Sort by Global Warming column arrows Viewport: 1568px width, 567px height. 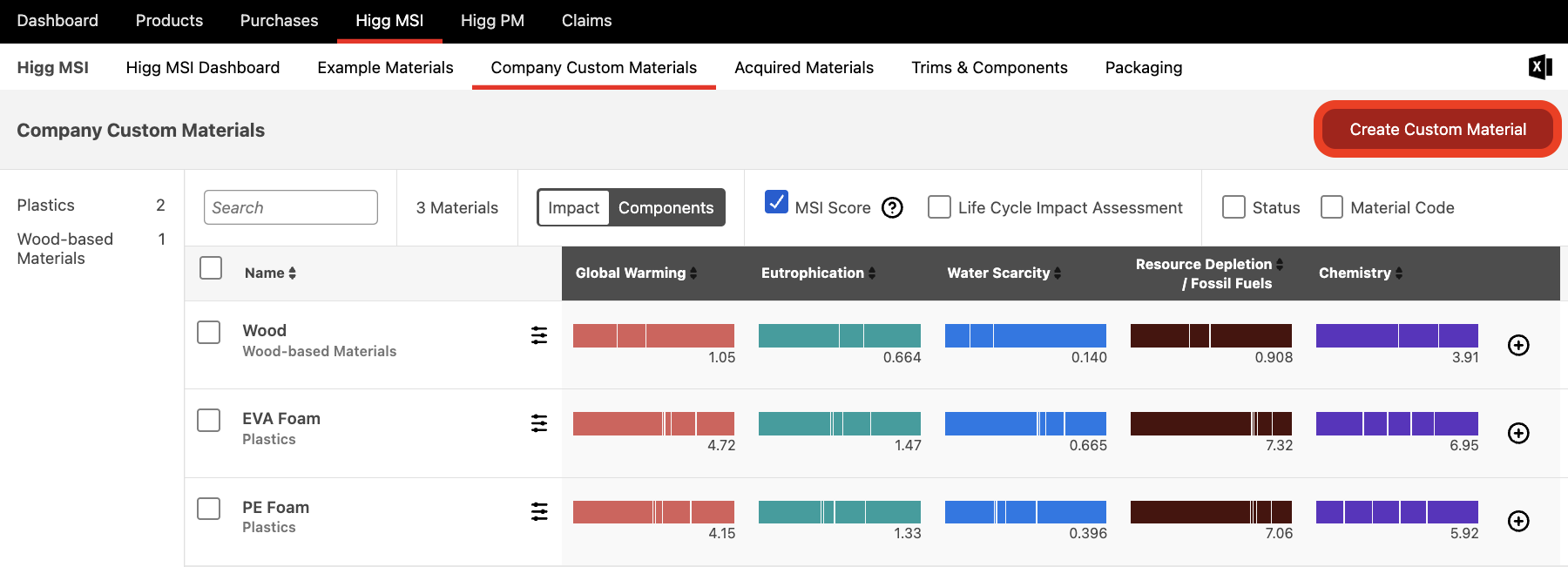click(693, 273)
